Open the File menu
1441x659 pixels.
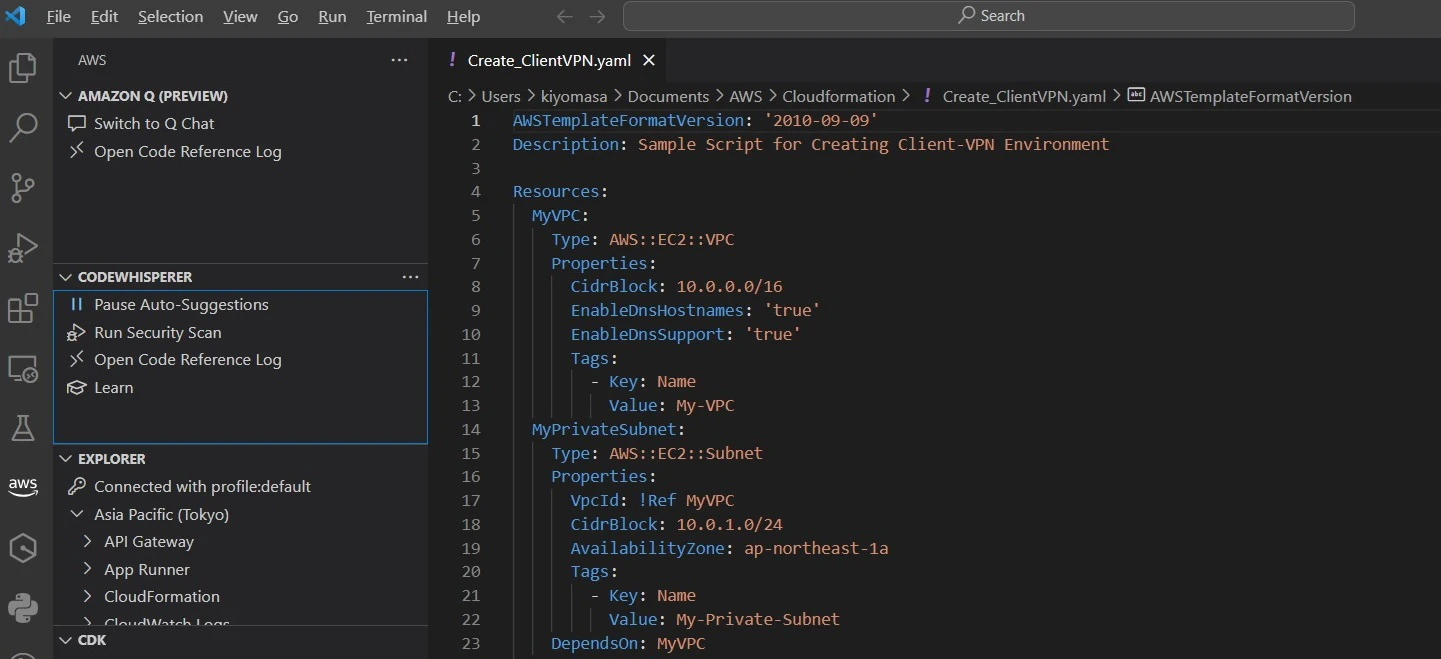coord(59,16)
